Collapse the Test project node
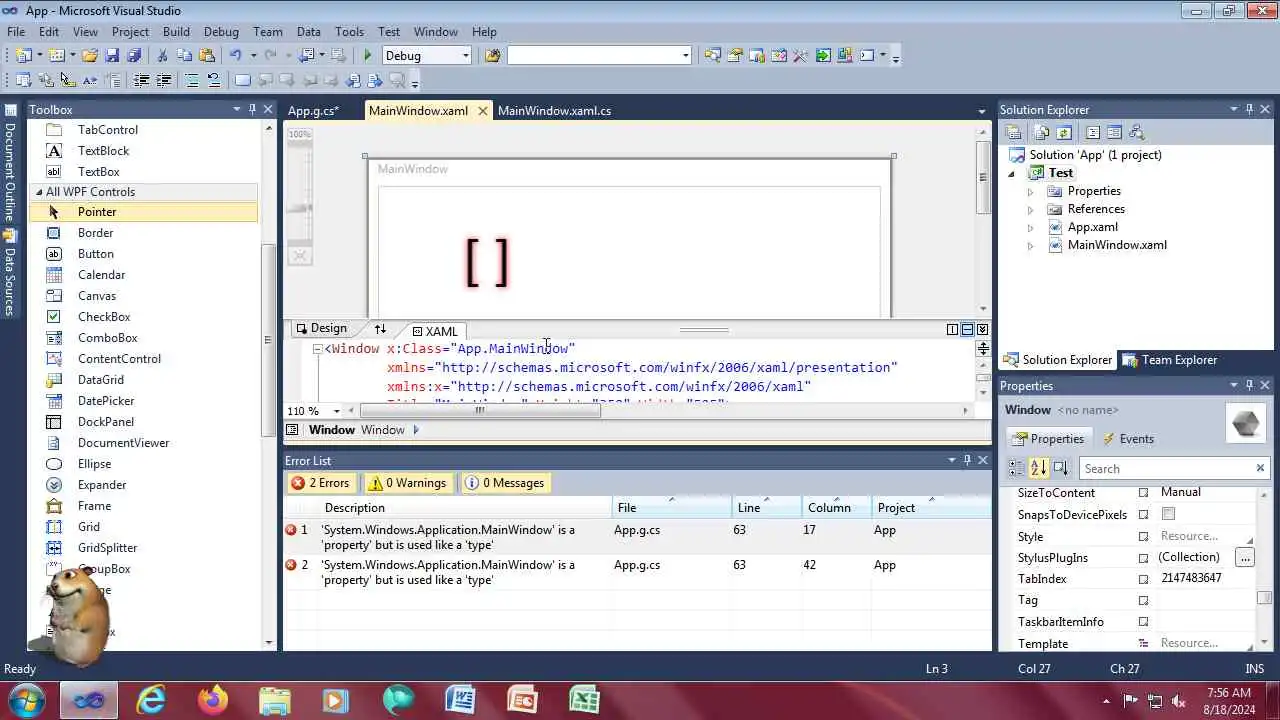The image size is (1280, 720). (1012, 173)
